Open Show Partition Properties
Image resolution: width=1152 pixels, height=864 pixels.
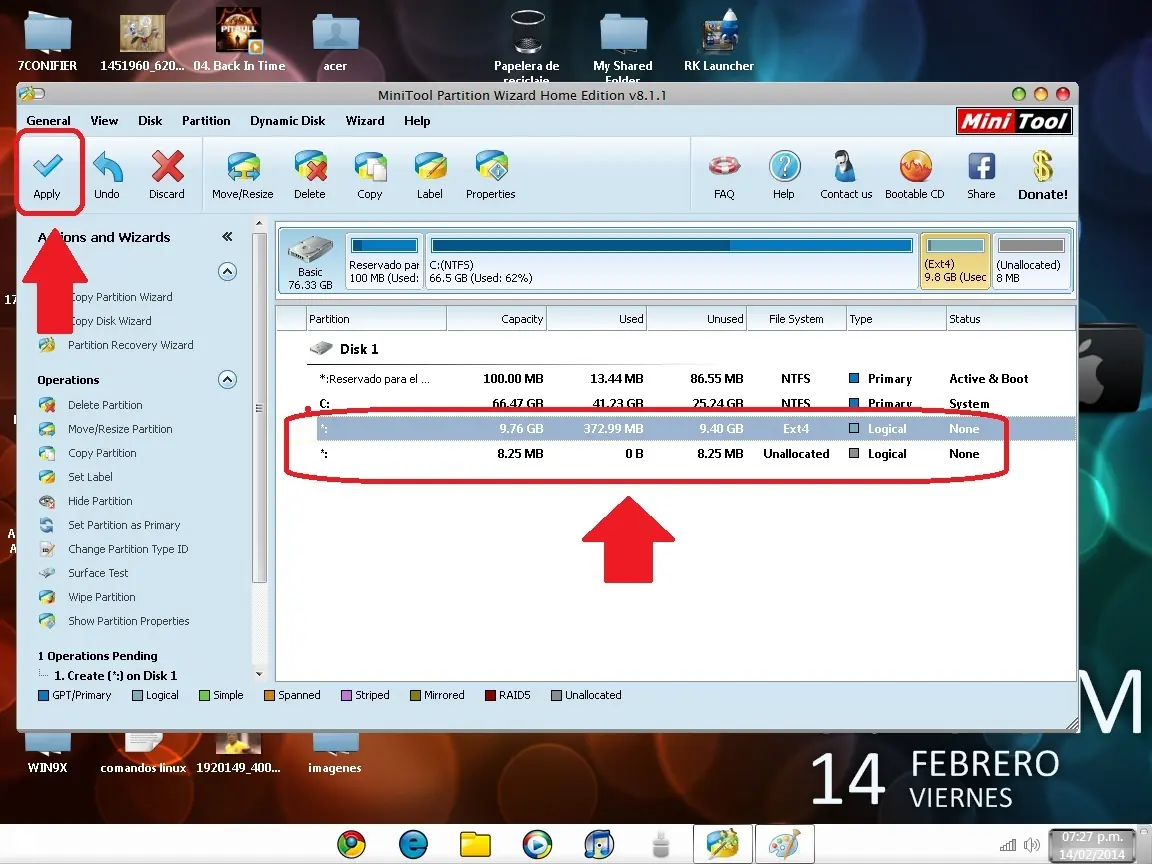click(x=129, y=621)
